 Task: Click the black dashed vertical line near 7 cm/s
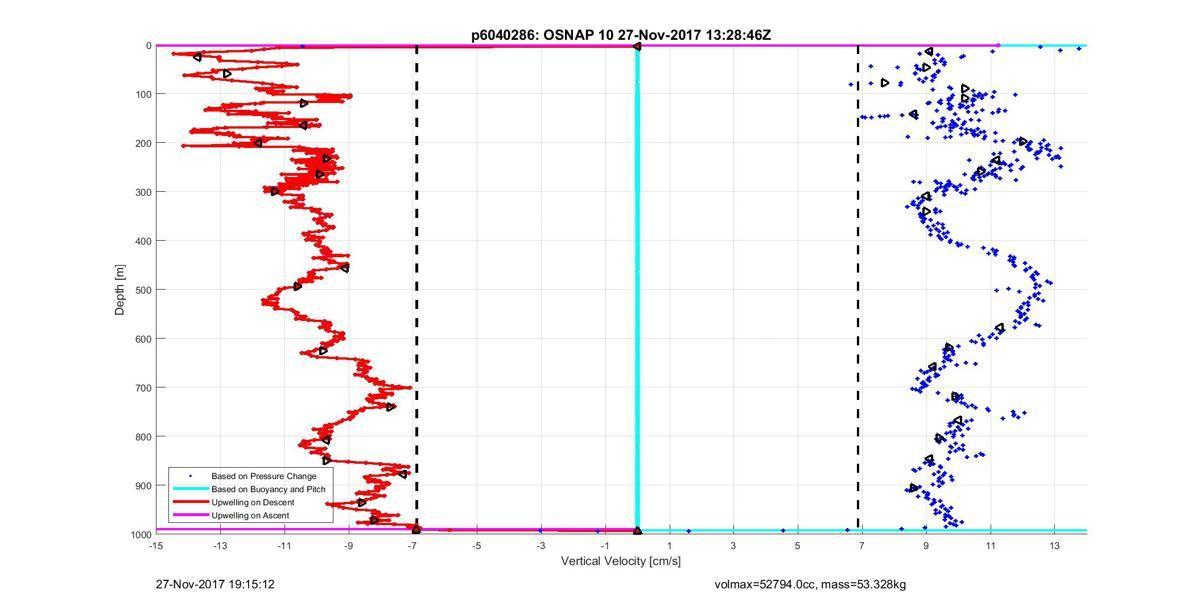click(858, 290)
